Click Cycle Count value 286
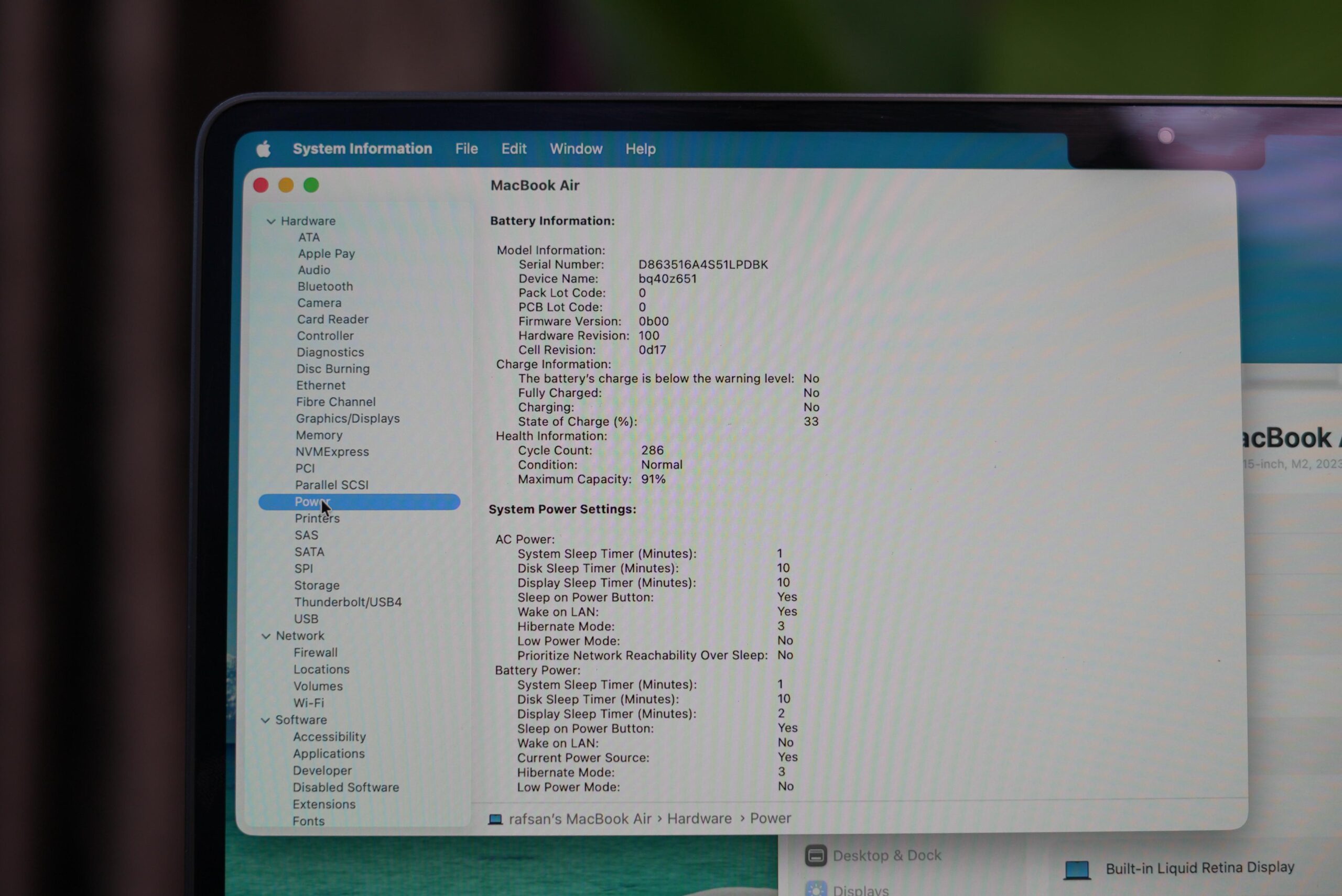This screenshot has height=896, width=1342. coord(652,450)
